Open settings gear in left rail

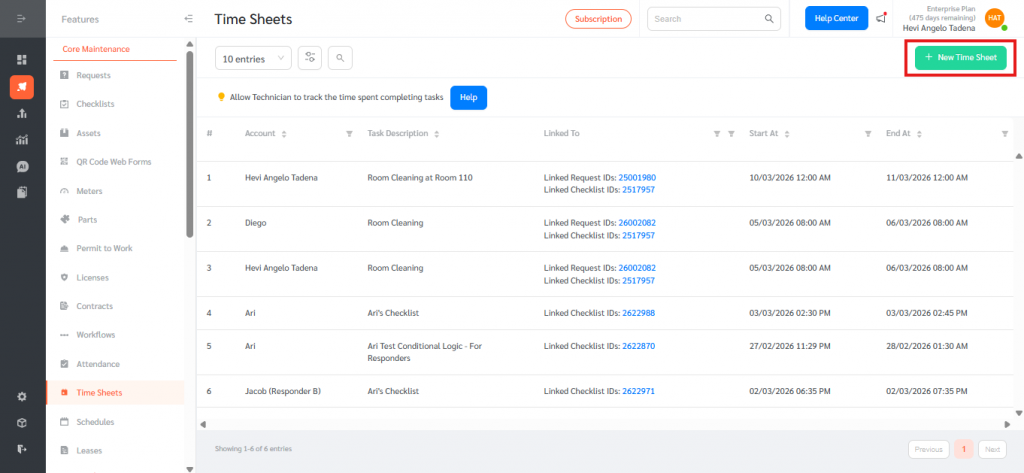coord(22,396)
